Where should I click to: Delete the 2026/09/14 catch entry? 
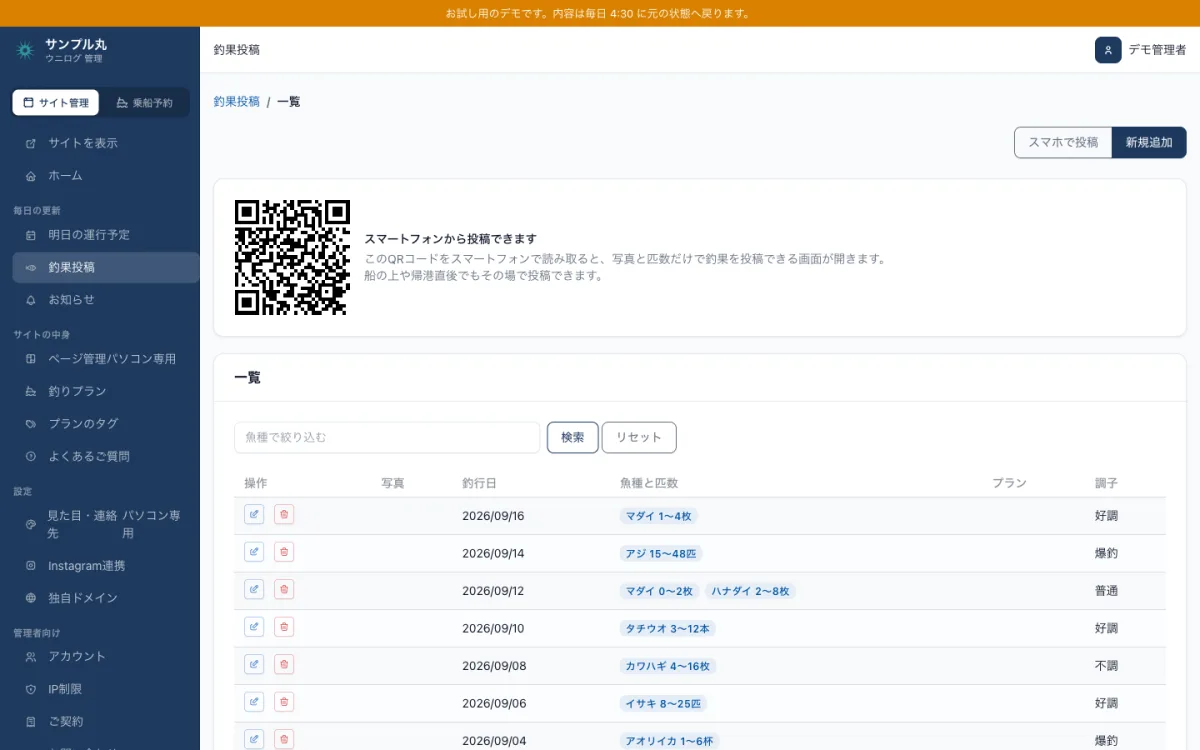click(284, 552)
